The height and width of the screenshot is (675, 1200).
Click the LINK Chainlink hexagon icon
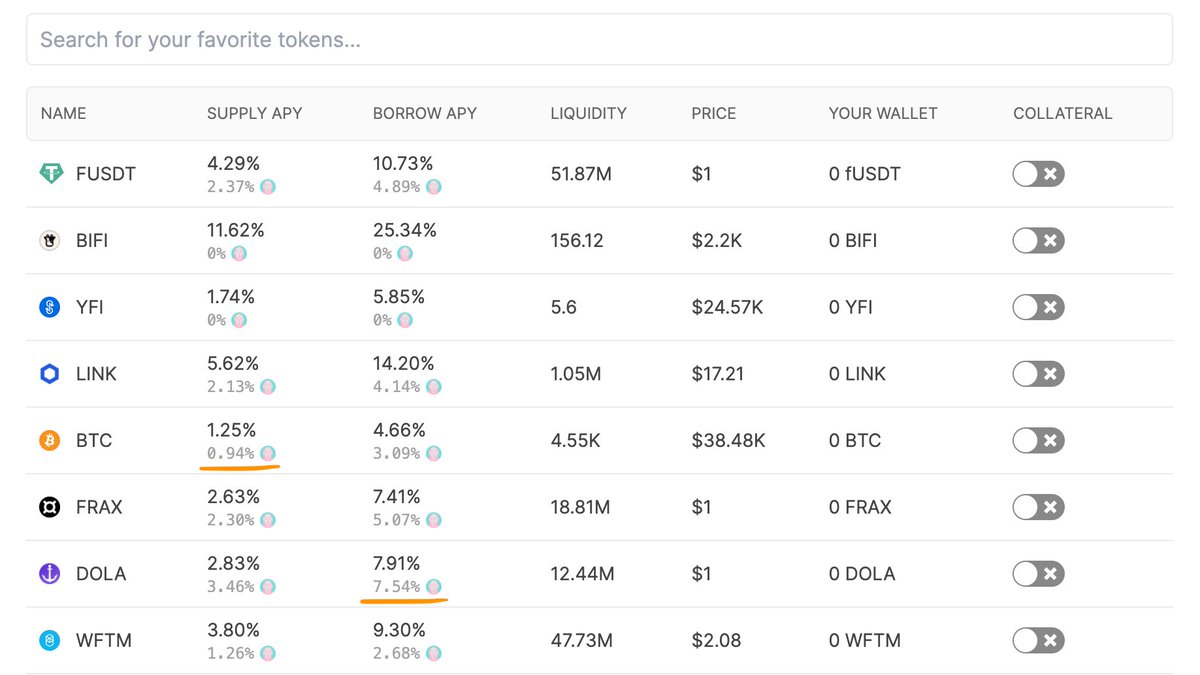[50, 374]
